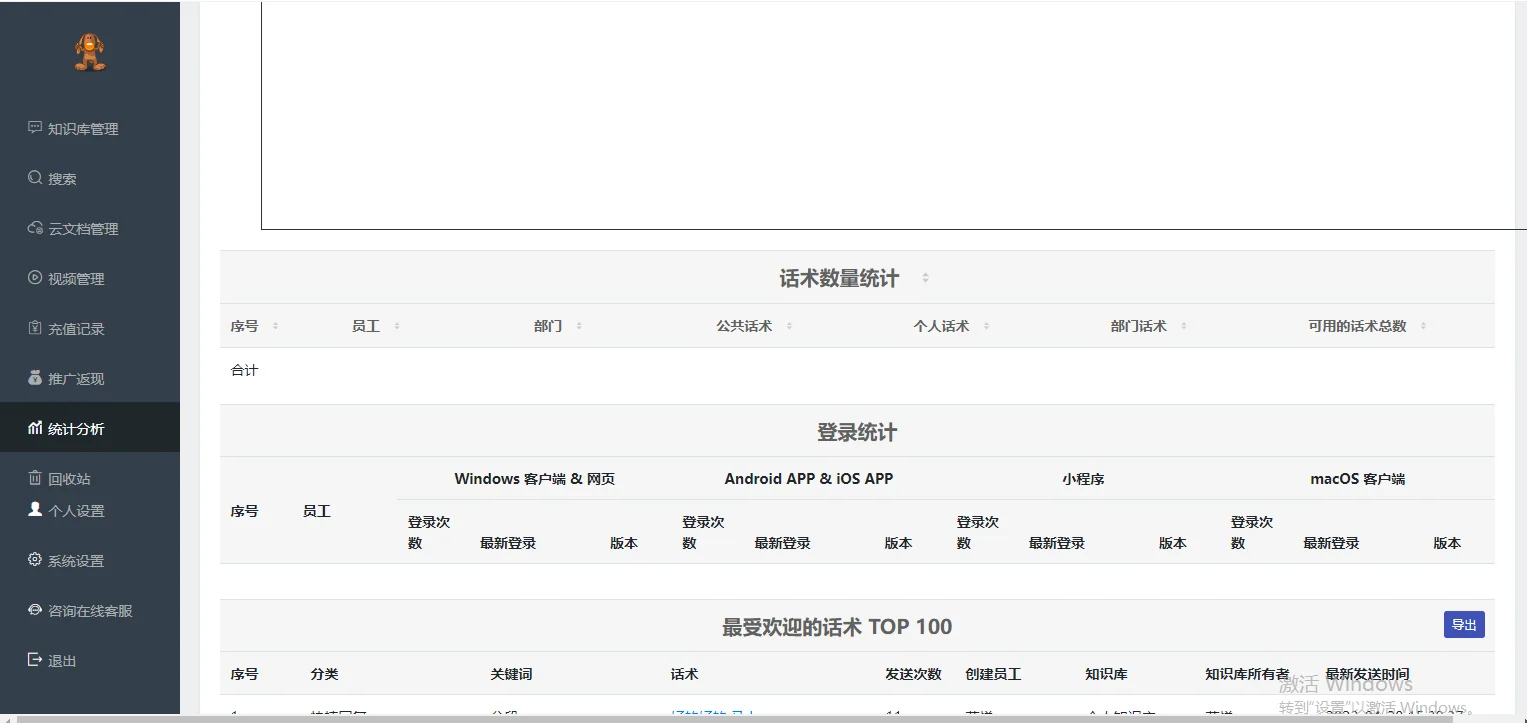Click the macOS 客户端 column header
Viewport: 1527px width, 723px height.
(1358, 479)
